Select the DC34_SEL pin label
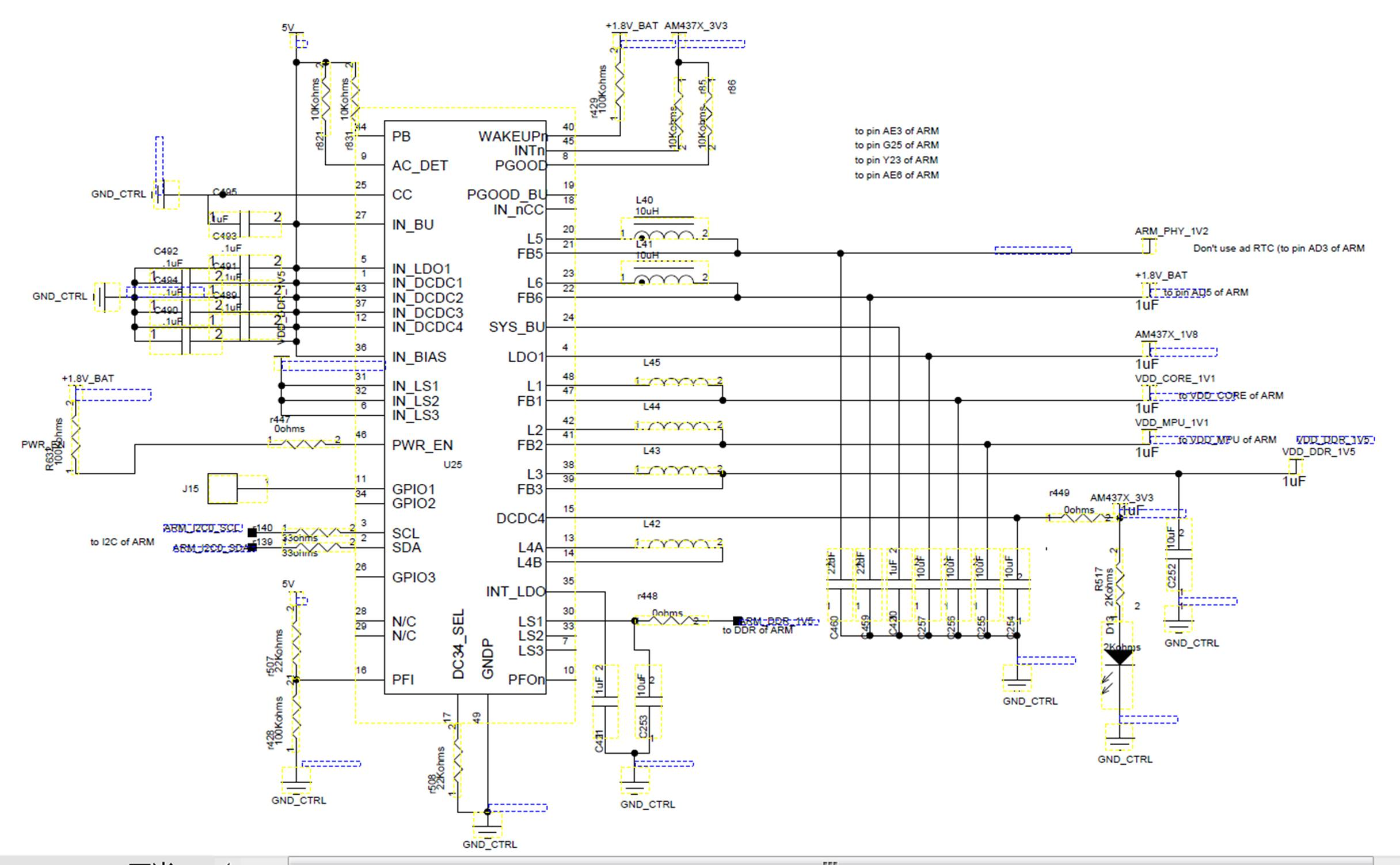 coord(458,644)
